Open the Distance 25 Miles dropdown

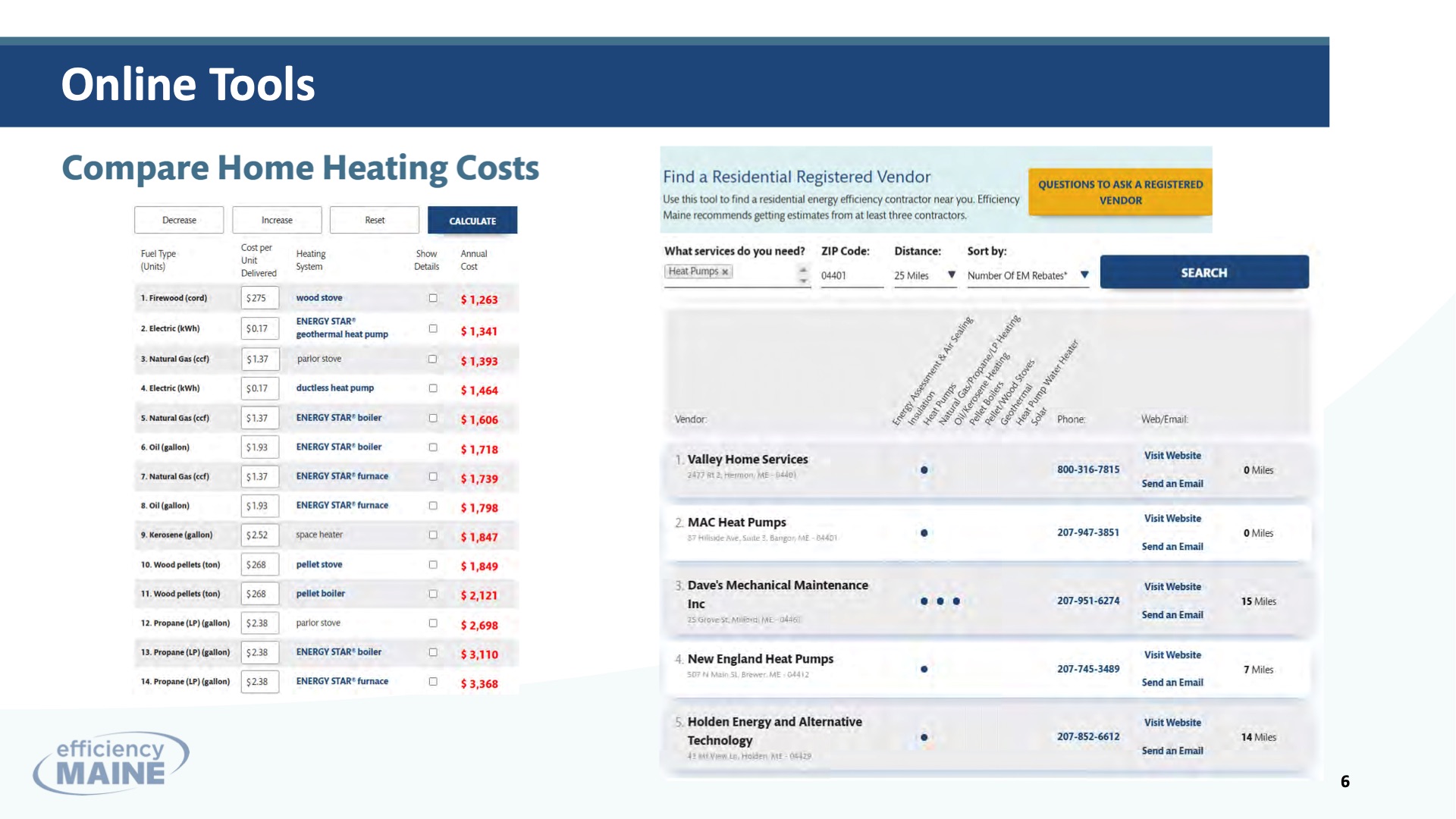[925, 275]
